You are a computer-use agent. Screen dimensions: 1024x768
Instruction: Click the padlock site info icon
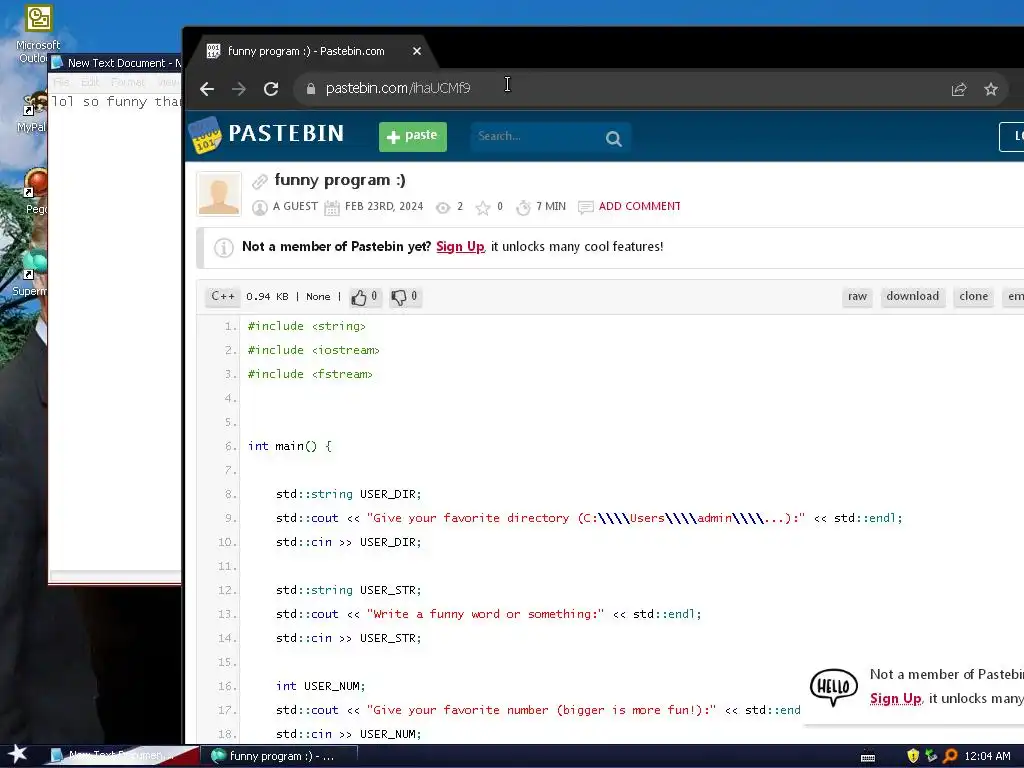[x=311, y=89]
